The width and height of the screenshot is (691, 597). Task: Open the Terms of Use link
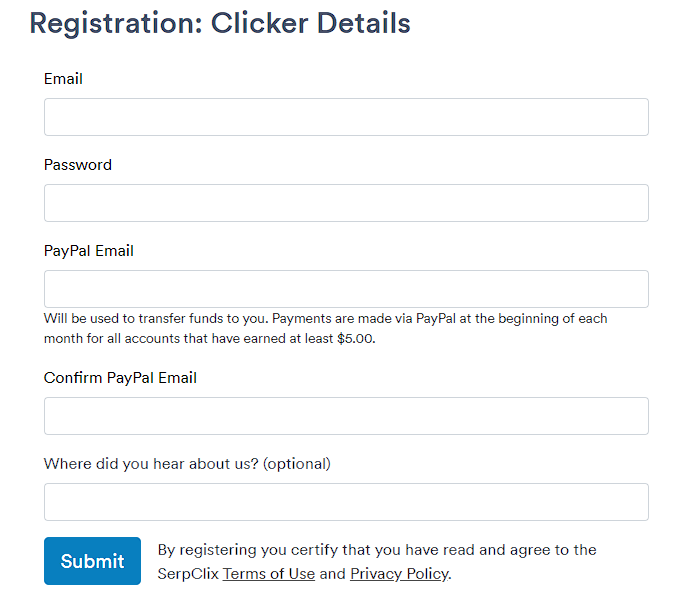268,574
